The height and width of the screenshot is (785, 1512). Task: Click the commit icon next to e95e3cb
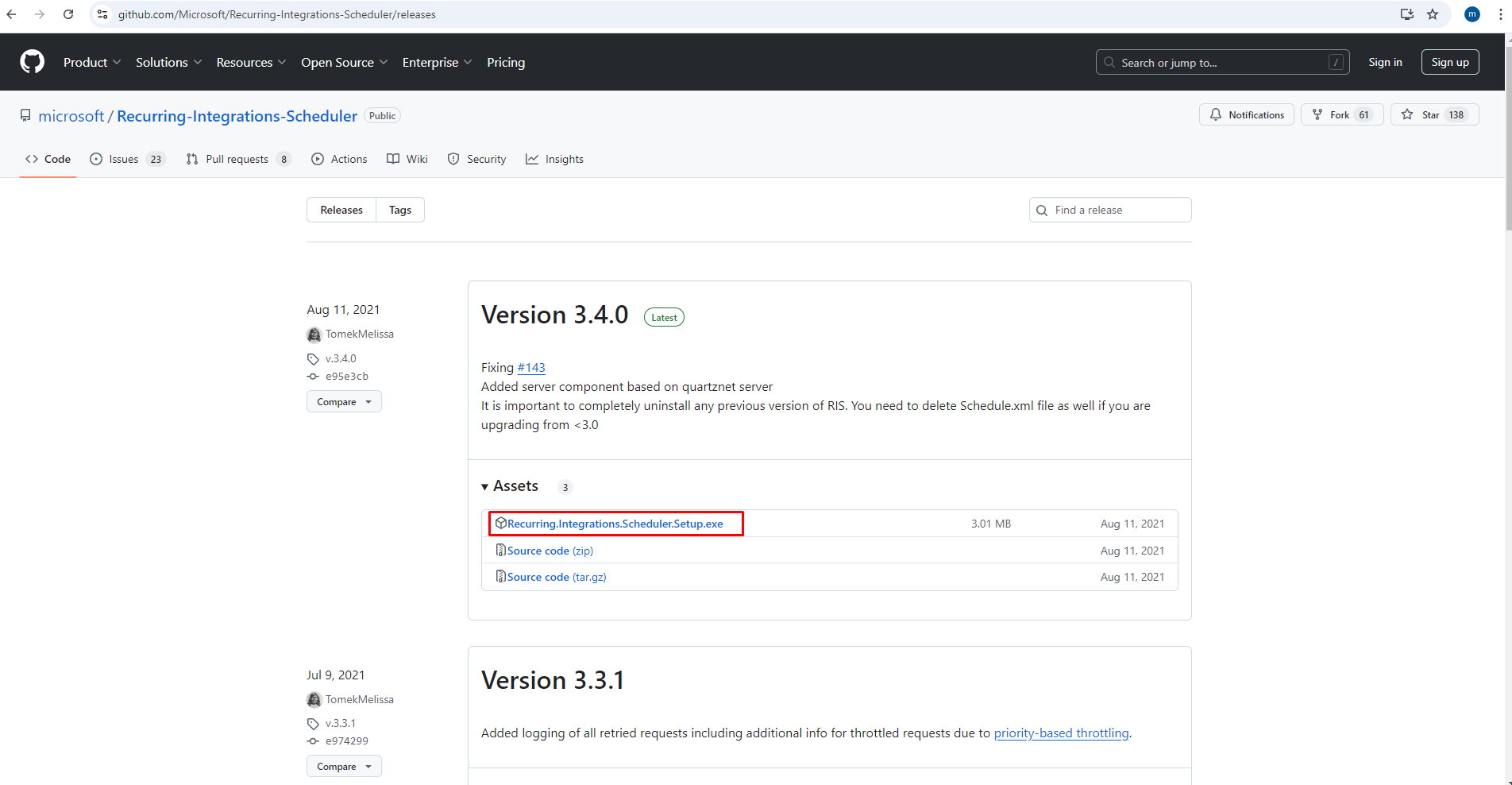(313, 377)
